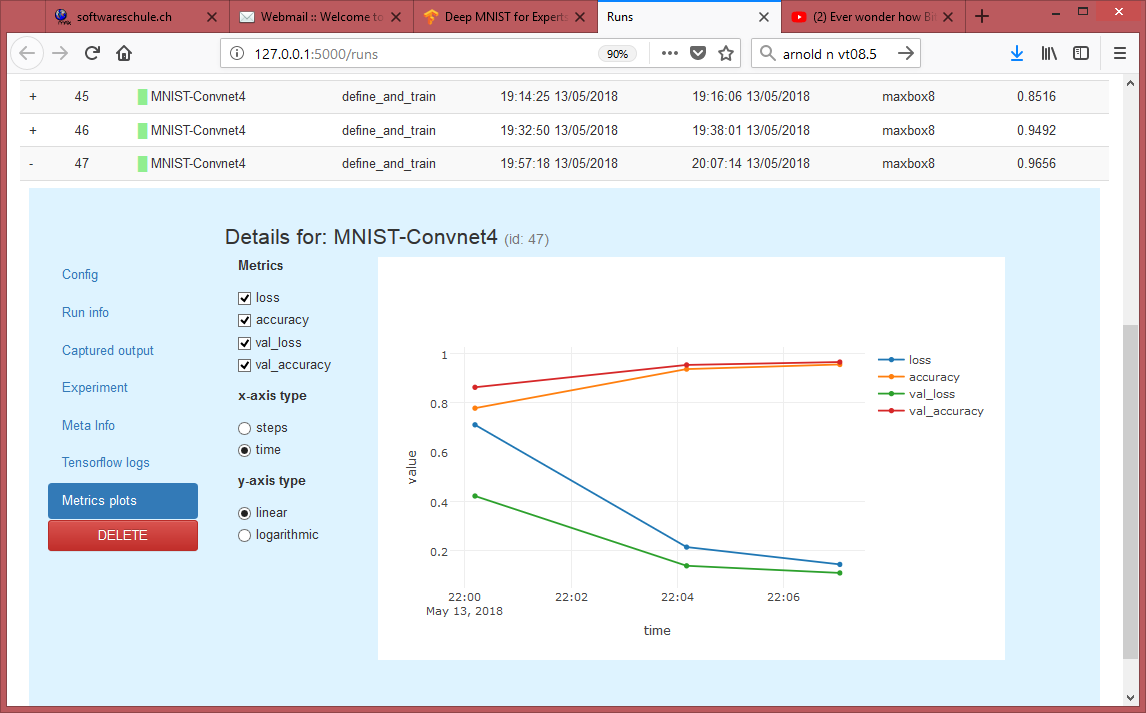Collapse run 47 with the minus sign
1146x713 pixels.
[33, 163]
